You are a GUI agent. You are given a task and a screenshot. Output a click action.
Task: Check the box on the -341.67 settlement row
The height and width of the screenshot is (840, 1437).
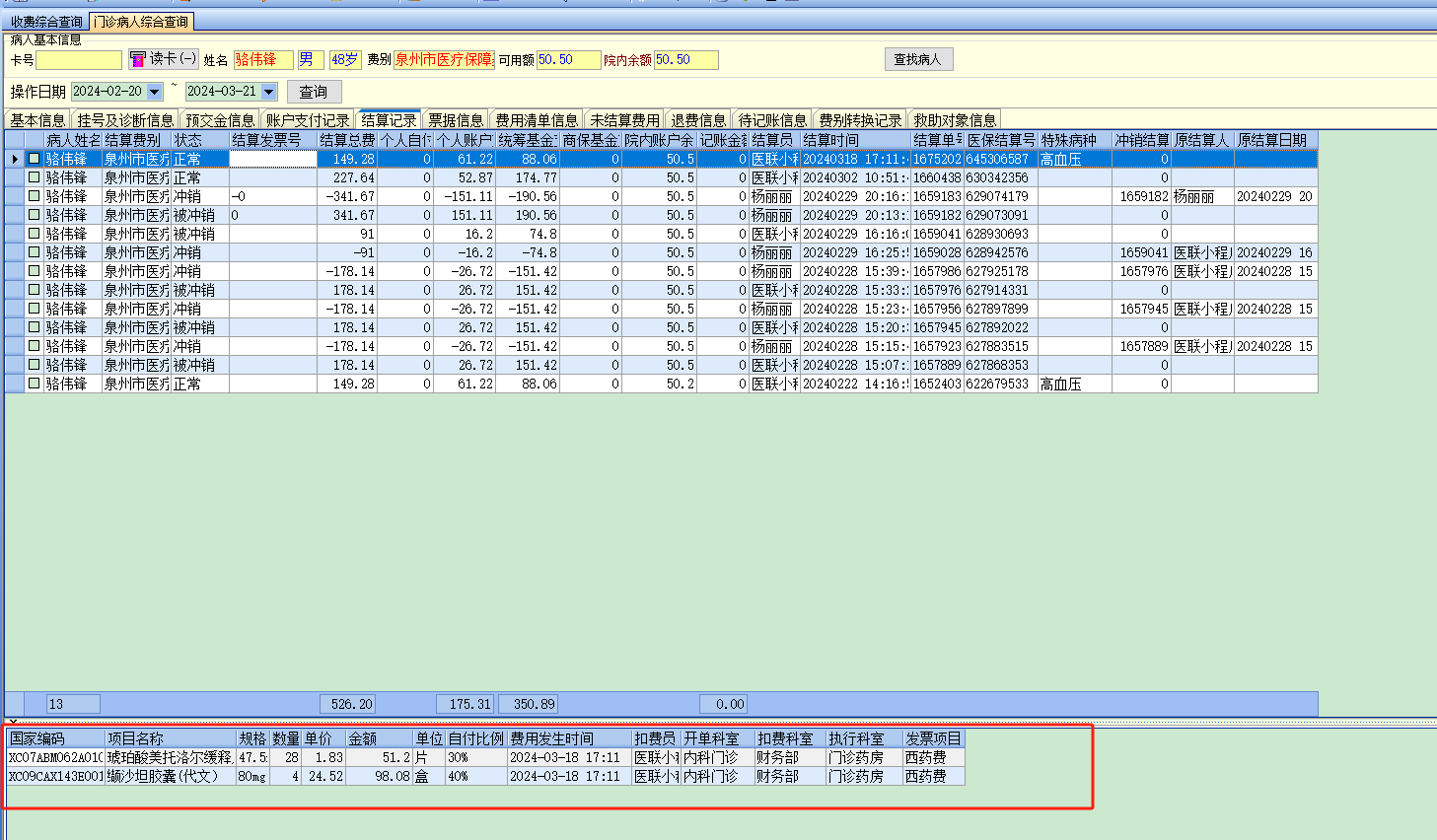coord(34,196)
